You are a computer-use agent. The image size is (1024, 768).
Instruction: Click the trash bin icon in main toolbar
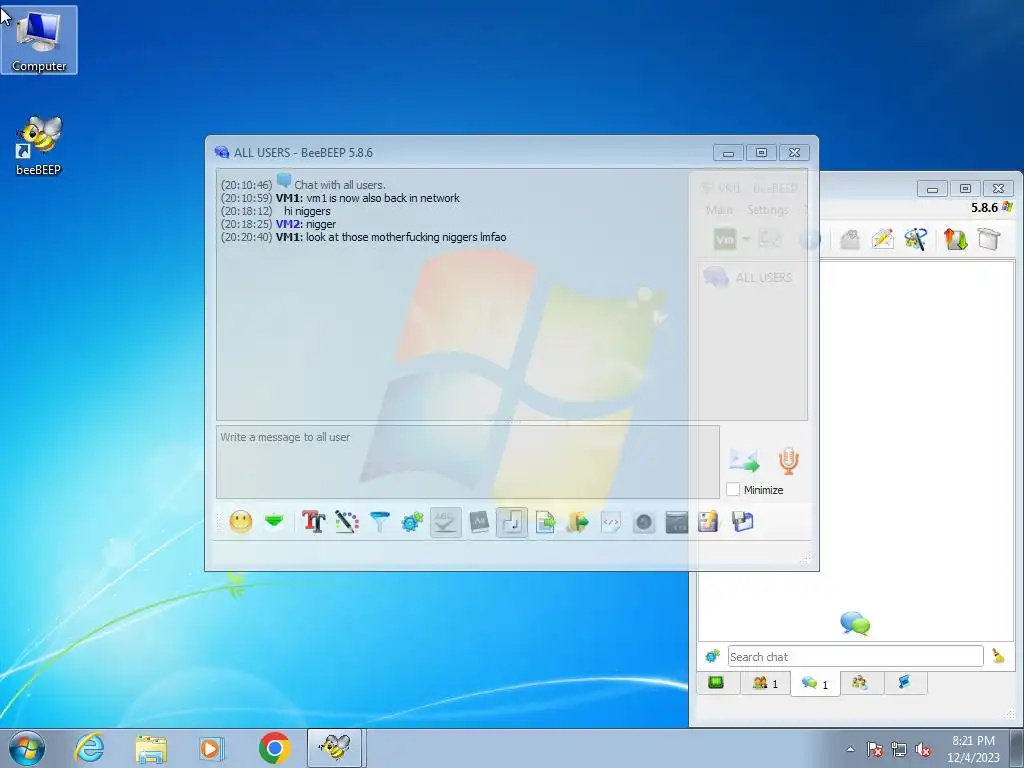coord(989,239)
